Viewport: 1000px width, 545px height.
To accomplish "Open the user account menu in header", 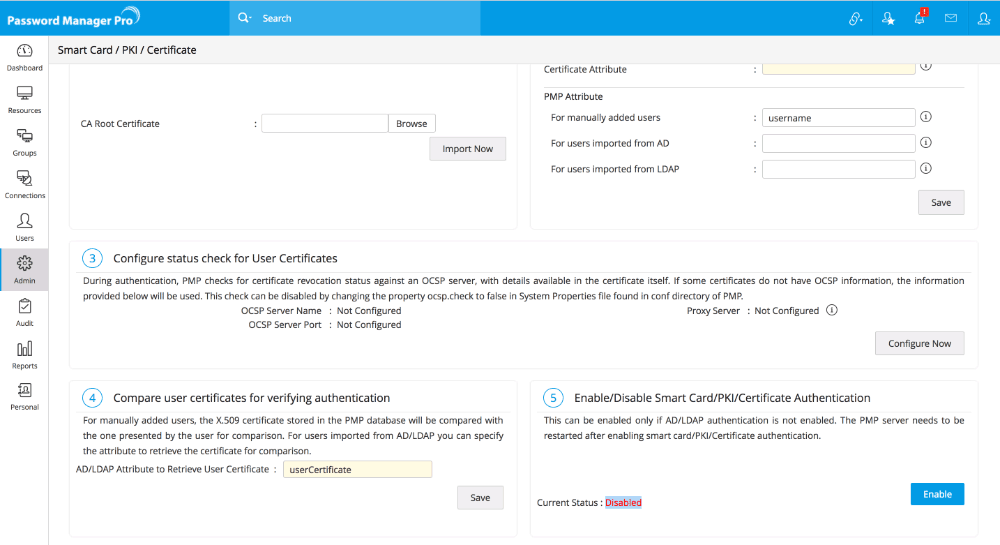I will (x=983, y=18).
